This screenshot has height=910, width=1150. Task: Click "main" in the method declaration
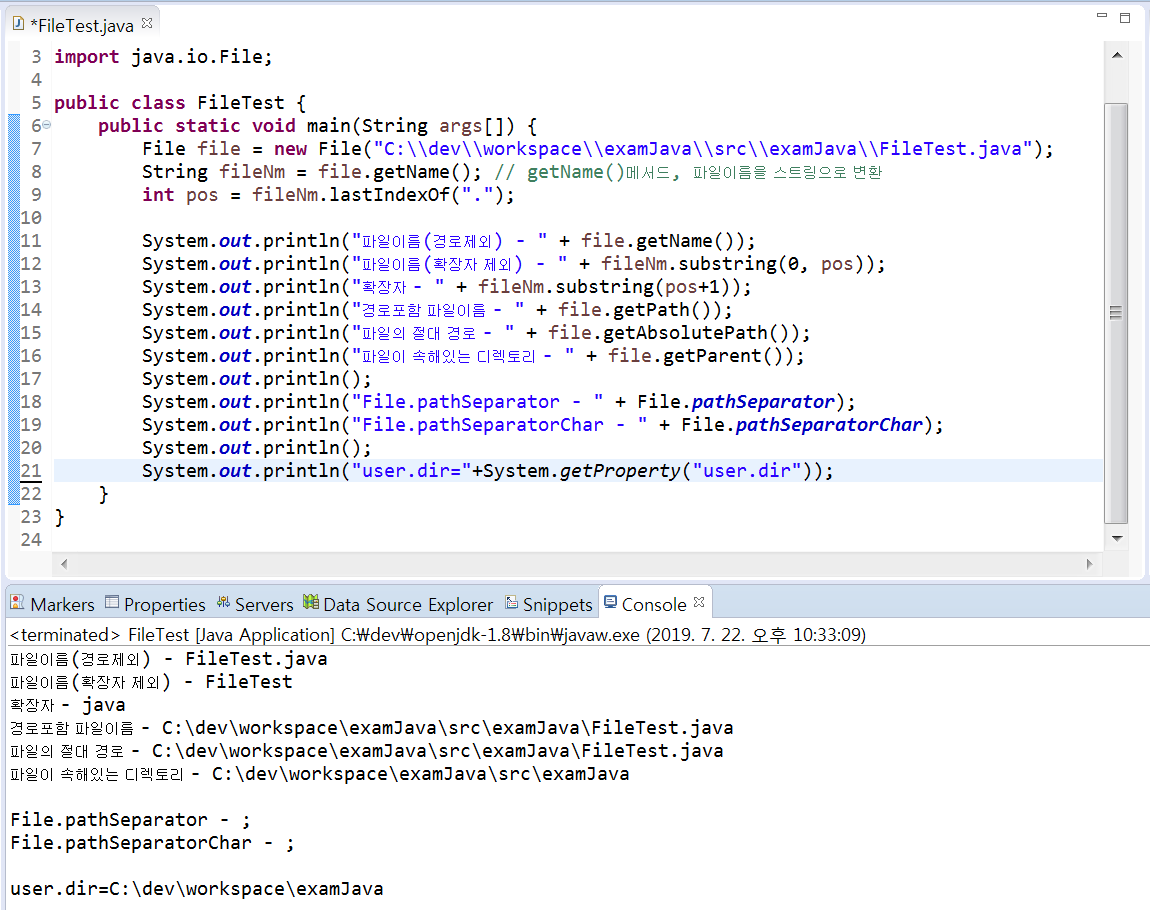pos(329,126)
